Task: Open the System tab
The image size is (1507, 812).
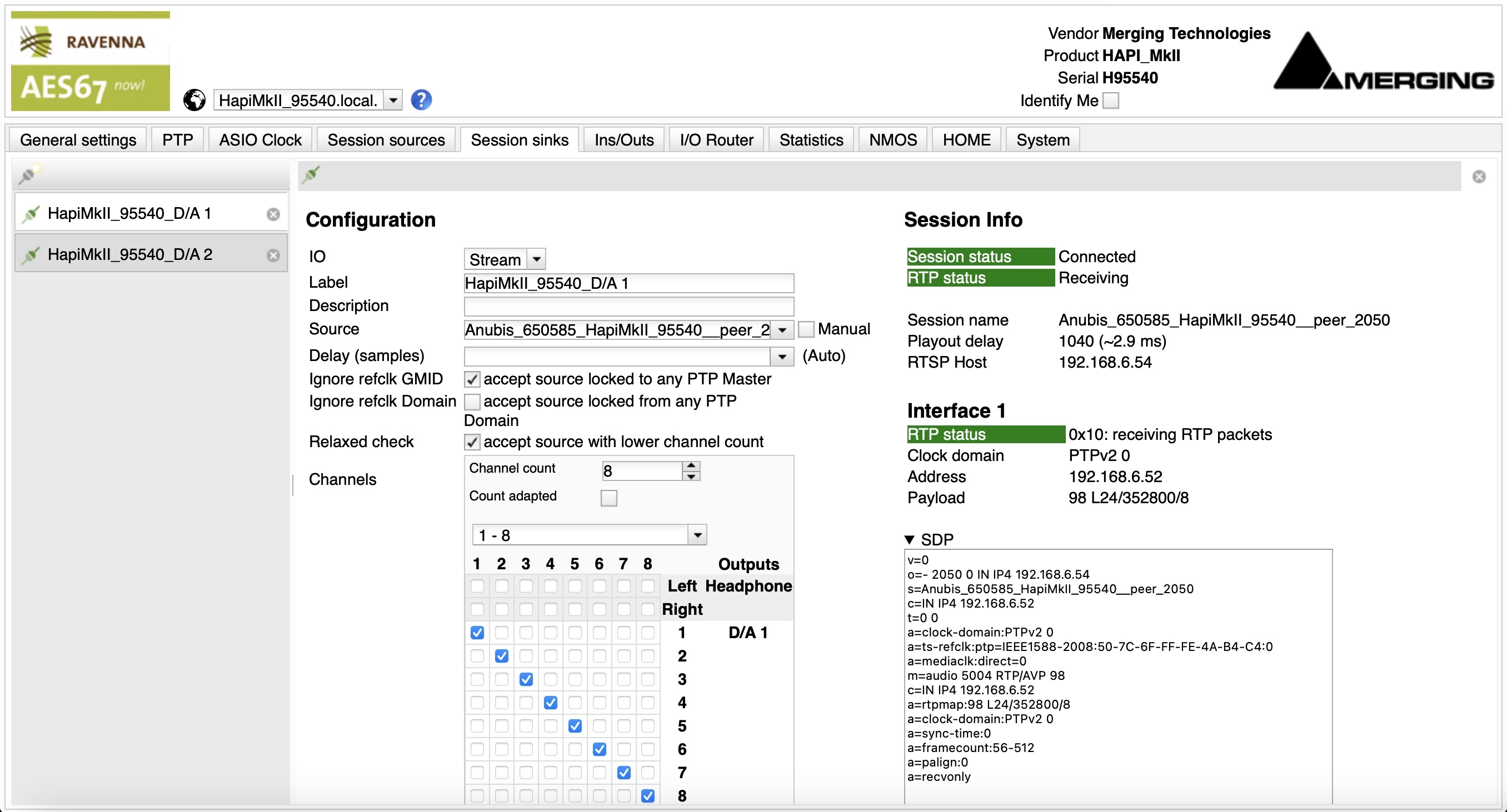Action: click(x=1043, y=140)
